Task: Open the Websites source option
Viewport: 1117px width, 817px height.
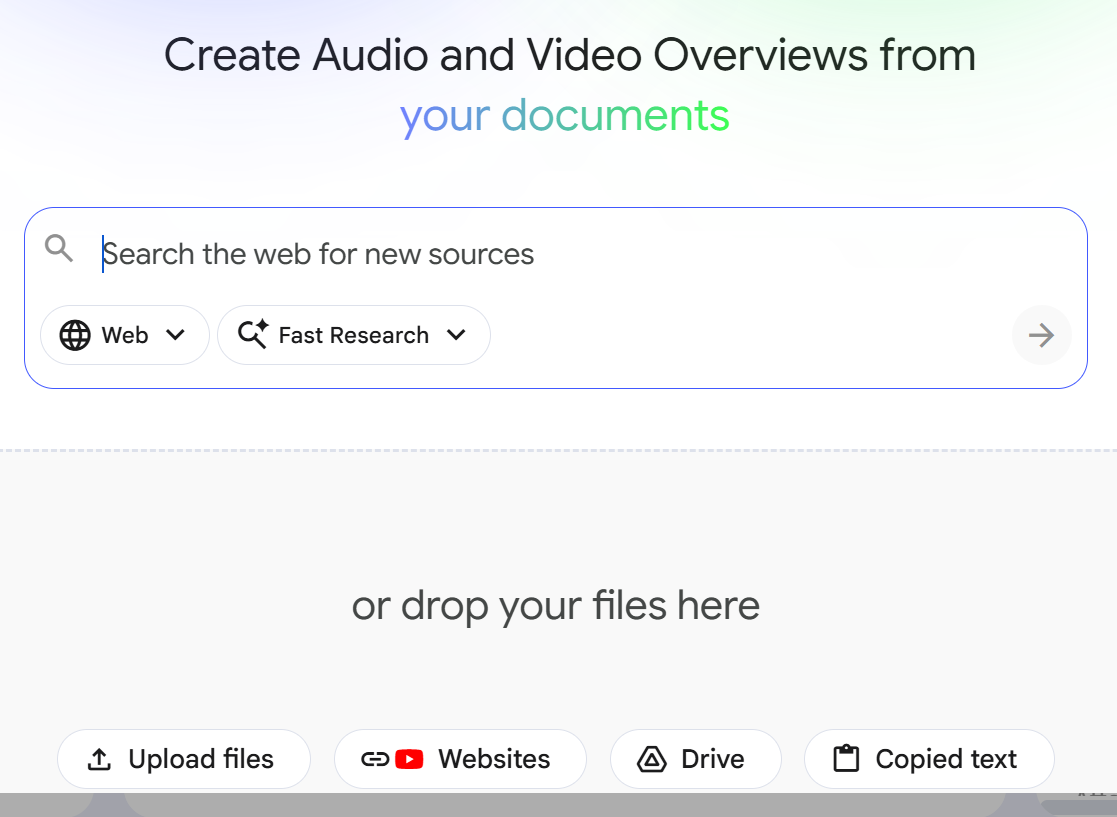Action: click(x=460, y=759)
